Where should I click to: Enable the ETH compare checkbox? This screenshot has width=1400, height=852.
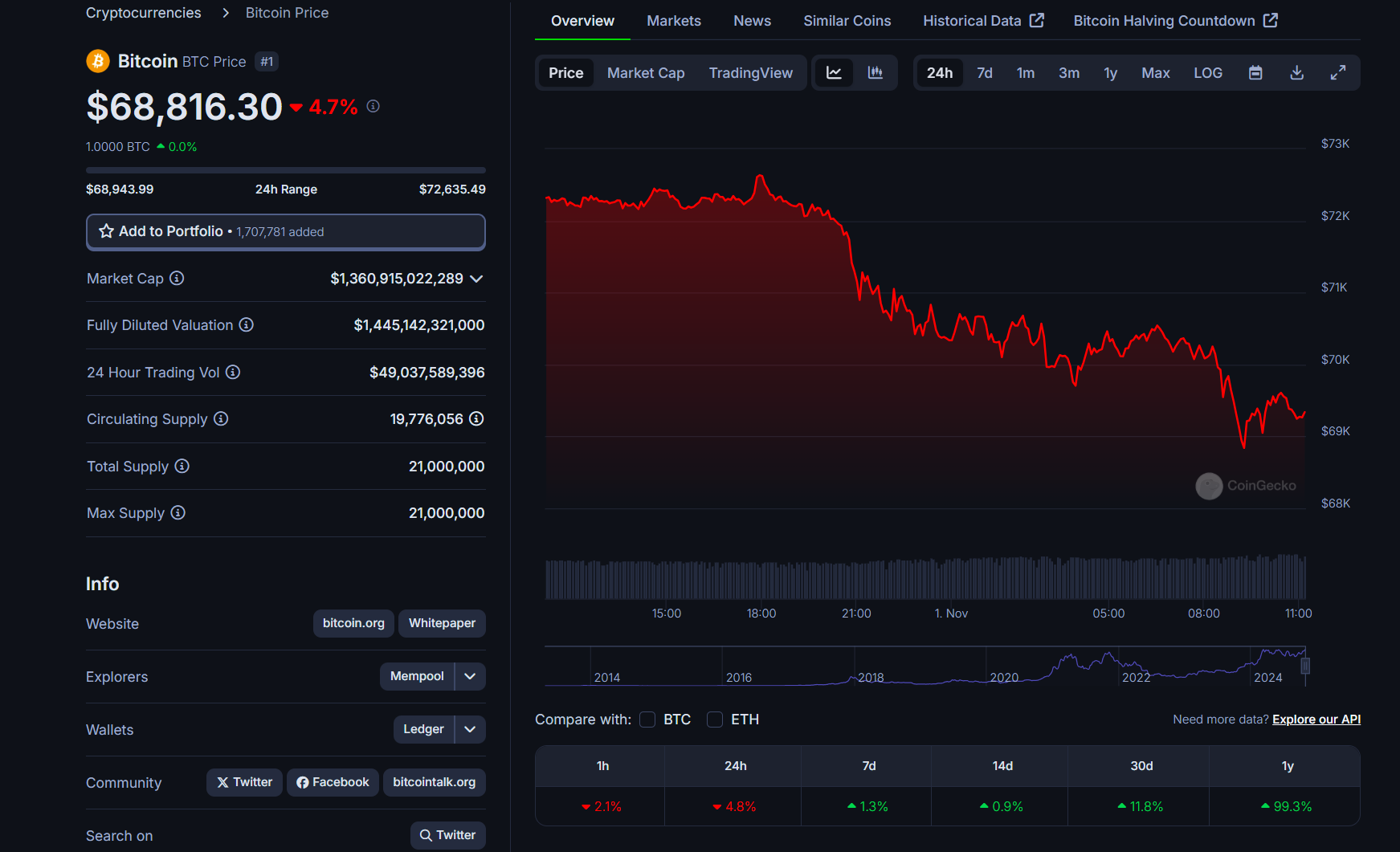(x=715, y=720)
